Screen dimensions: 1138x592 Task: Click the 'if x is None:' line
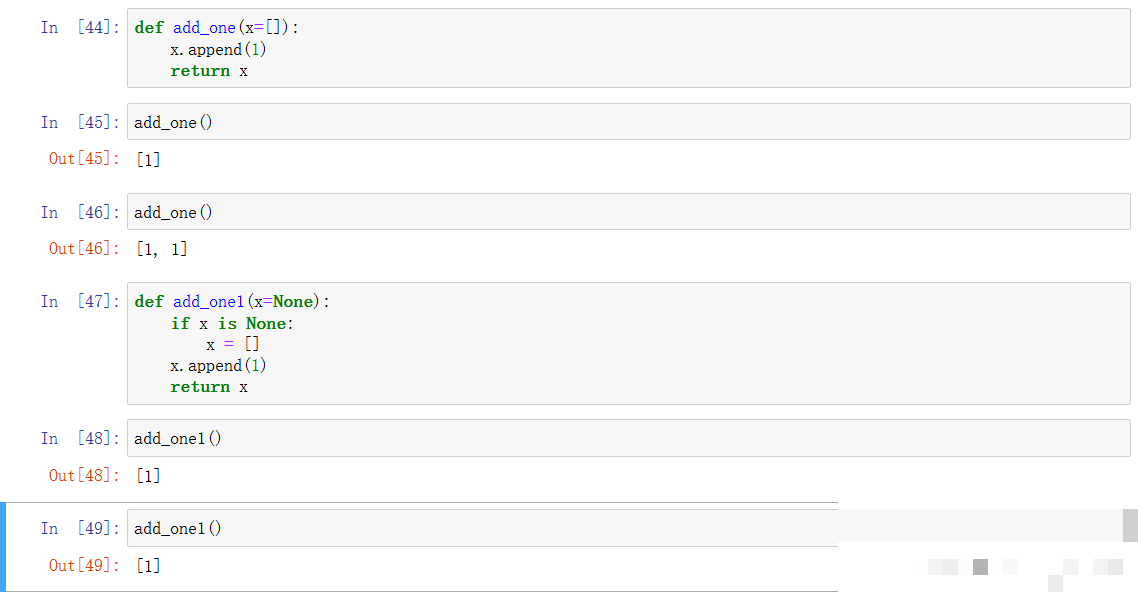[x=232, y=324]
